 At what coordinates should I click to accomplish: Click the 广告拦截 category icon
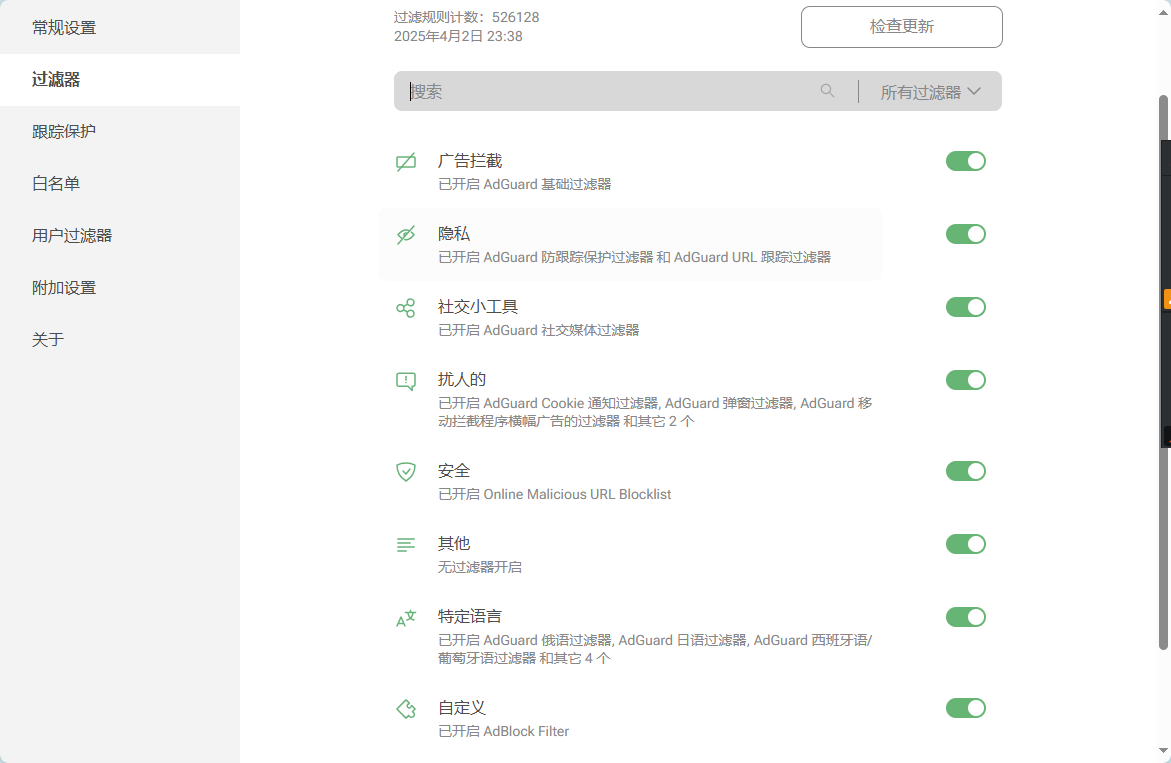pyautogui.click(x=406, y=162)
